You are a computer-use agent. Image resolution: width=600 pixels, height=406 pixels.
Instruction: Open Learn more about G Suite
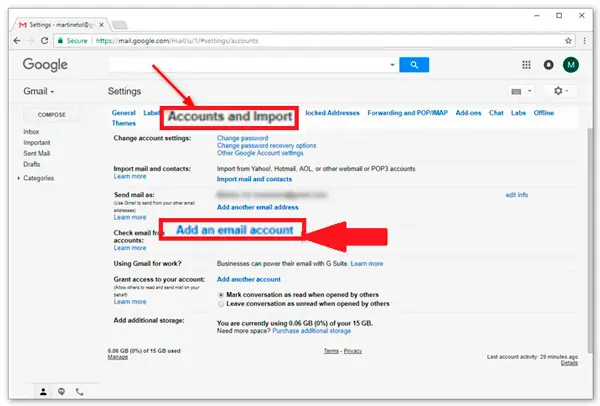pos(367,264)
